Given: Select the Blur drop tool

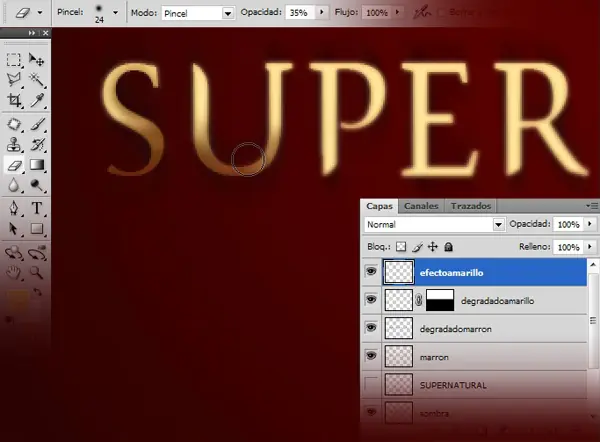Looking at the screenshot, I should [14, 185].
